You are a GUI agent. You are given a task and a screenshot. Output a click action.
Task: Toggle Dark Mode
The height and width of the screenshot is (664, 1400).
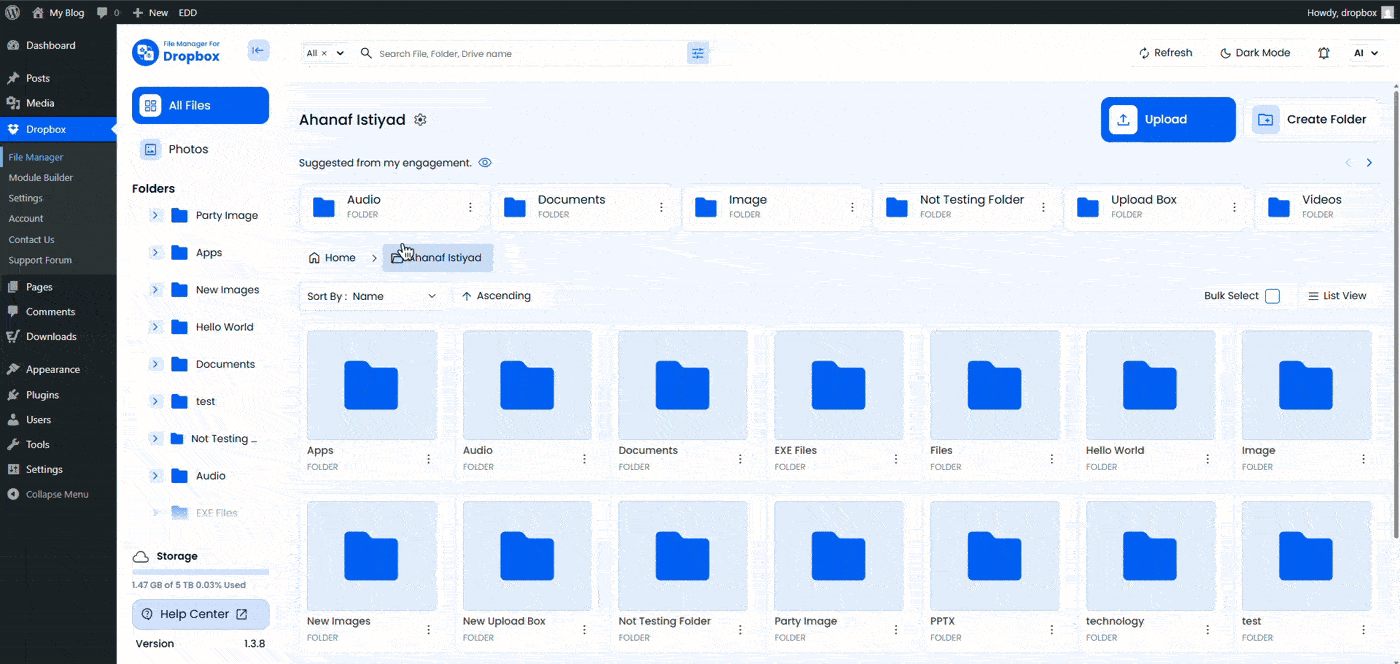pyautogui.click(x=1256, y=52)
